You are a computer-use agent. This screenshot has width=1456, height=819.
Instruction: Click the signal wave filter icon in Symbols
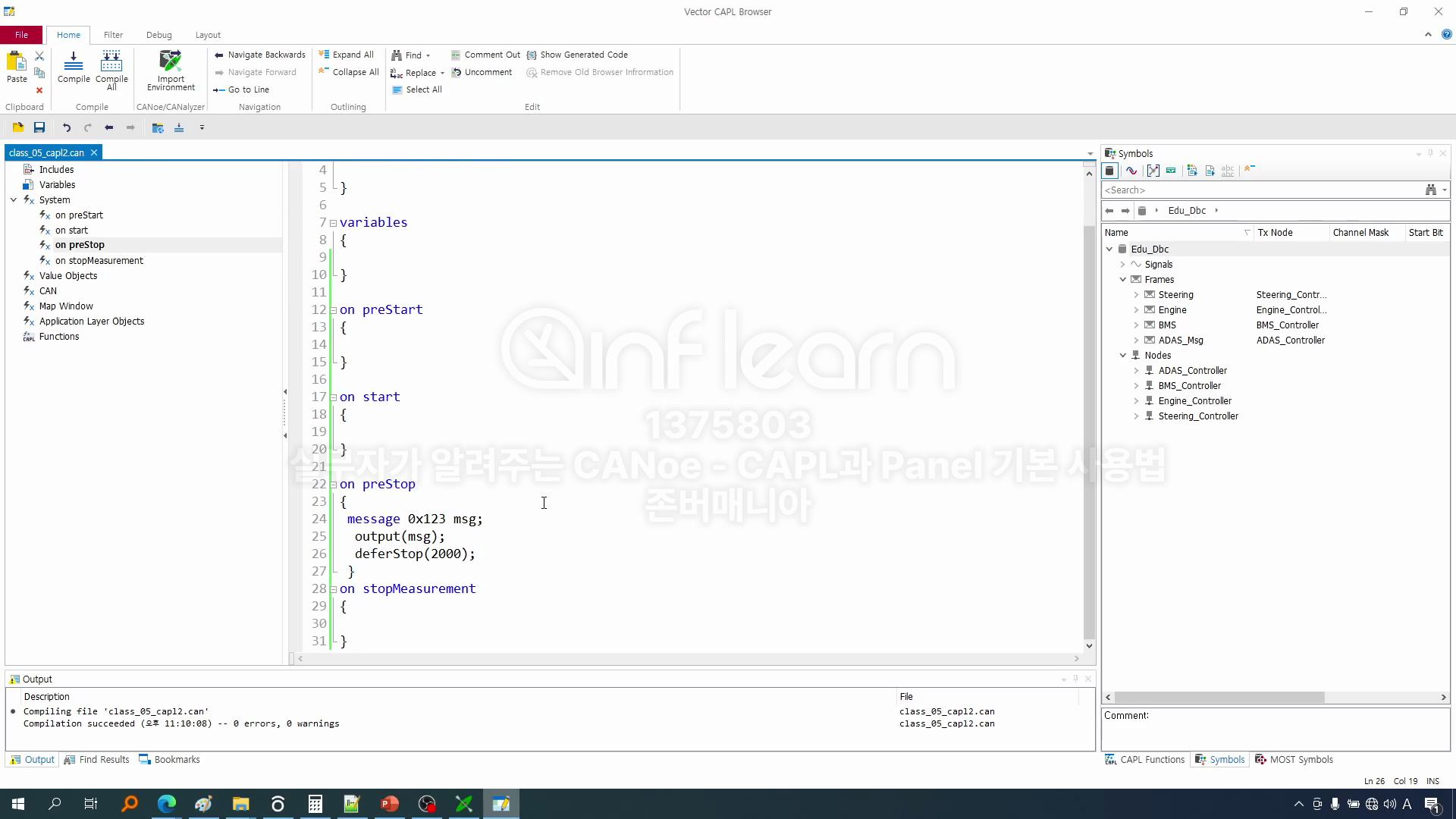click(x=1131, y=171)
